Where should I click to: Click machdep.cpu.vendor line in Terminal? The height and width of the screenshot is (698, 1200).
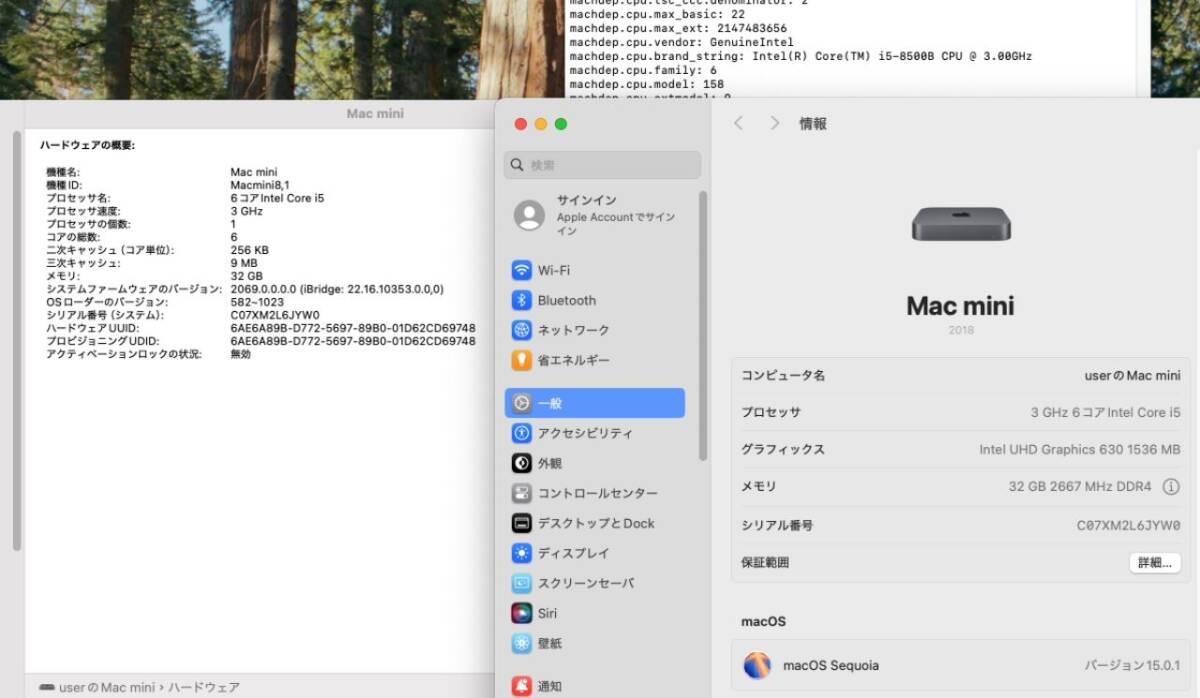[x=681, y=43]
